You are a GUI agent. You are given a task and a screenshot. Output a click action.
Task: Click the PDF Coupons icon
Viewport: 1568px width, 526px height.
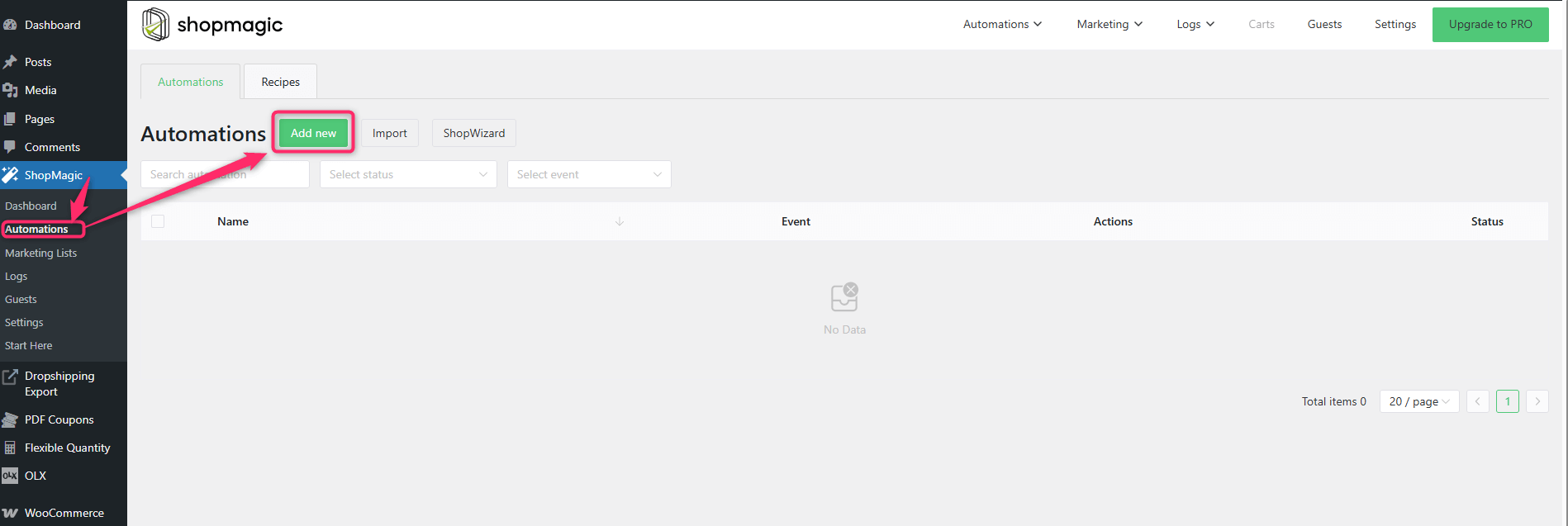tap(10, 419)
